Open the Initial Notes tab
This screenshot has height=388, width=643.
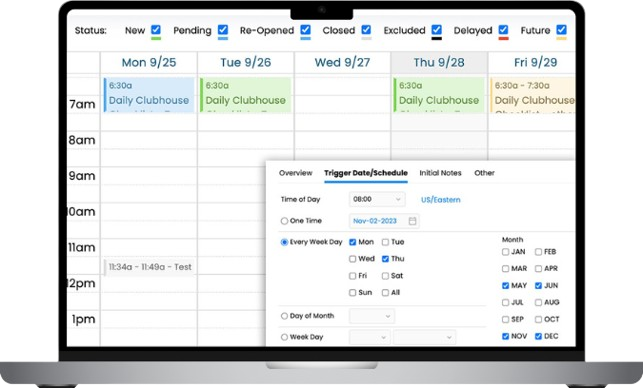pos(440,173)
